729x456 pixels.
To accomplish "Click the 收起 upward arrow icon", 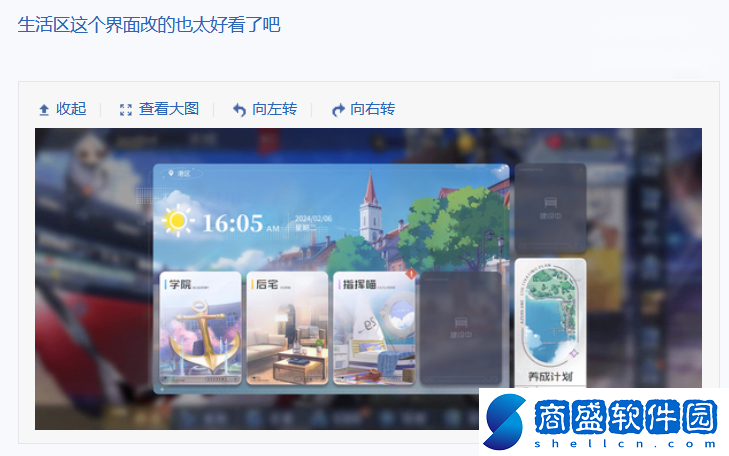I will (44, 110).
